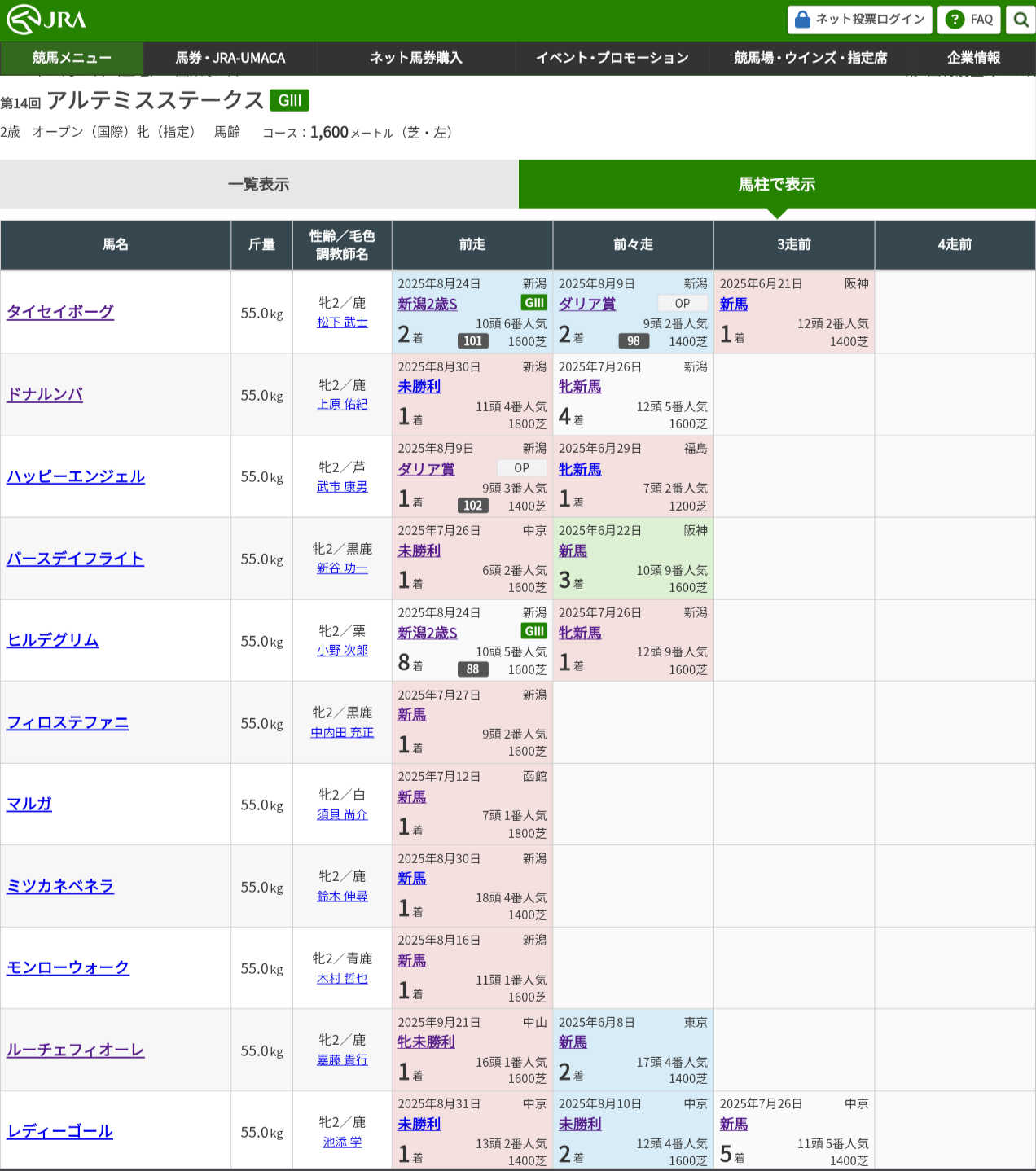Image resolution: width=1036 pixels, height=1171 pixels.
Task: Open the 競馬メニュー menu
Action: coord(72,58)
